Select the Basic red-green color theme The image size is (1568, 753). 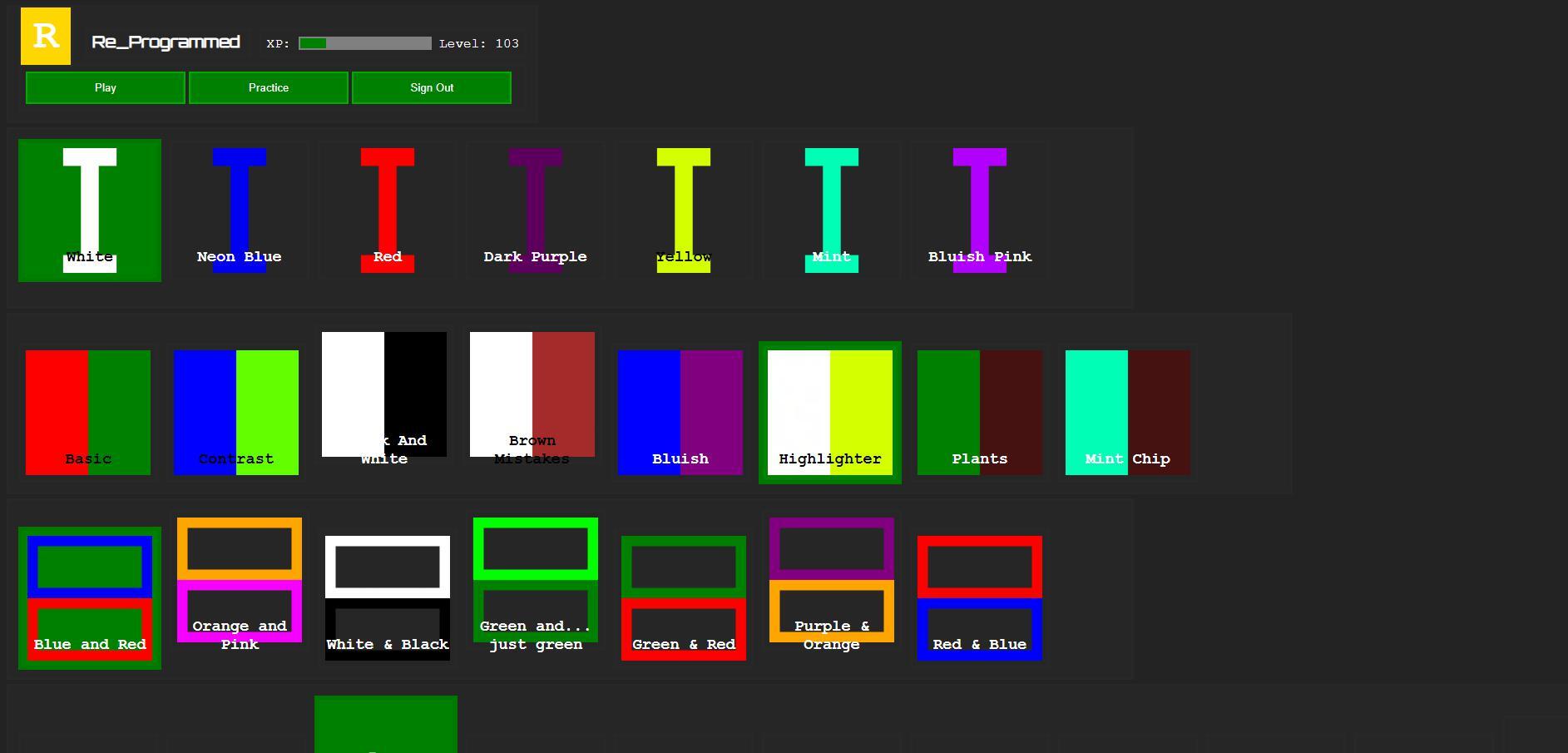(88, 413)
